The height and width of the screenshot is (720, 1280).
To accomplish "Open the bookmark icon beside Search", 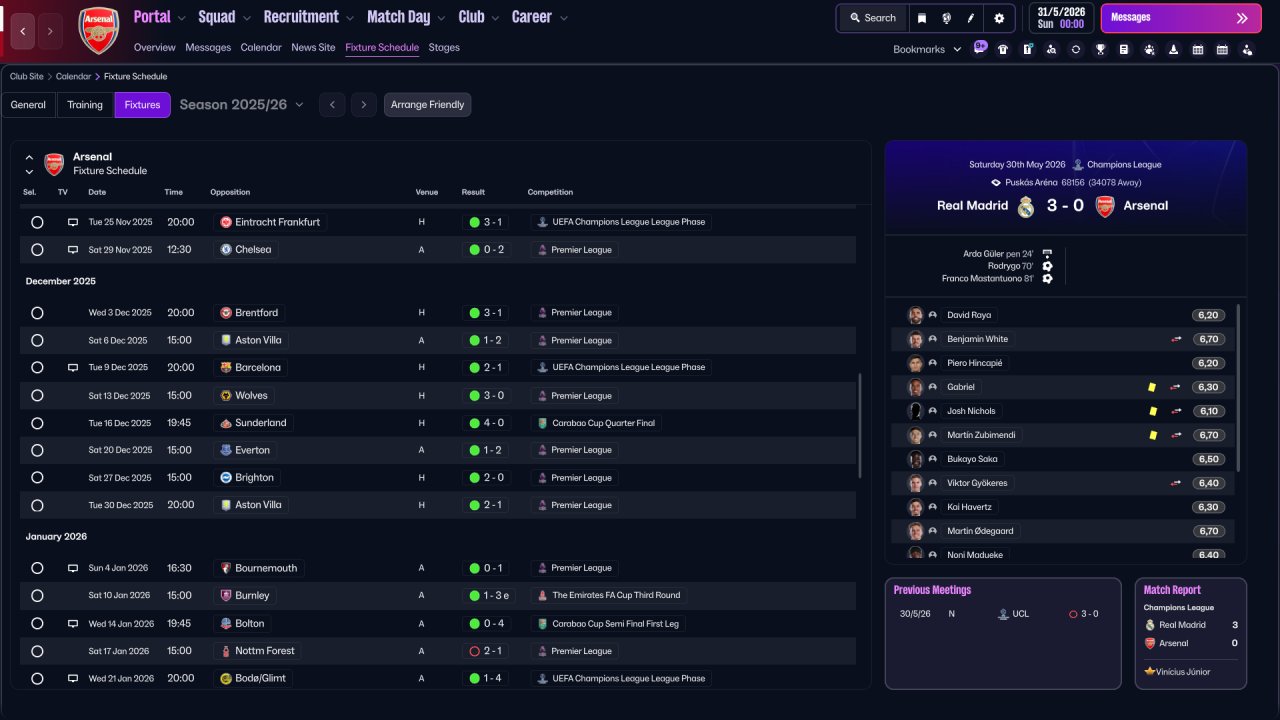I will point(922,18).
